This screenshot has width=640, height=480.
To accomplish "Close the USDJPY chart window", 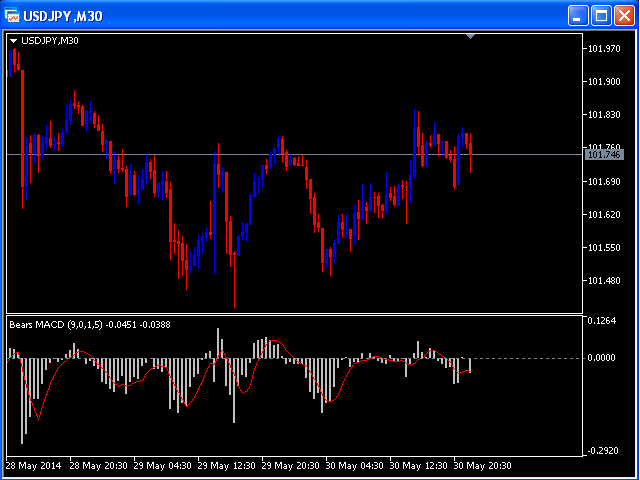I will click(625, 16).
